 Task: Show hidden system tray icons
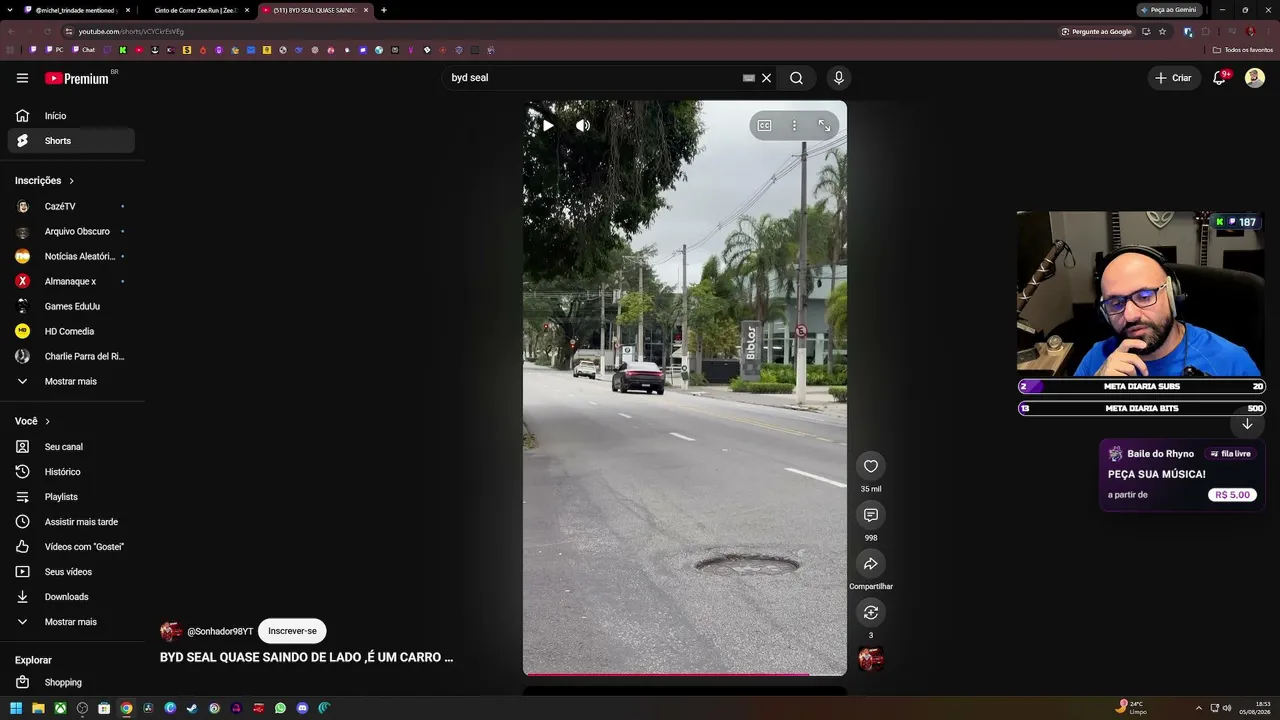click(1199, 708)
